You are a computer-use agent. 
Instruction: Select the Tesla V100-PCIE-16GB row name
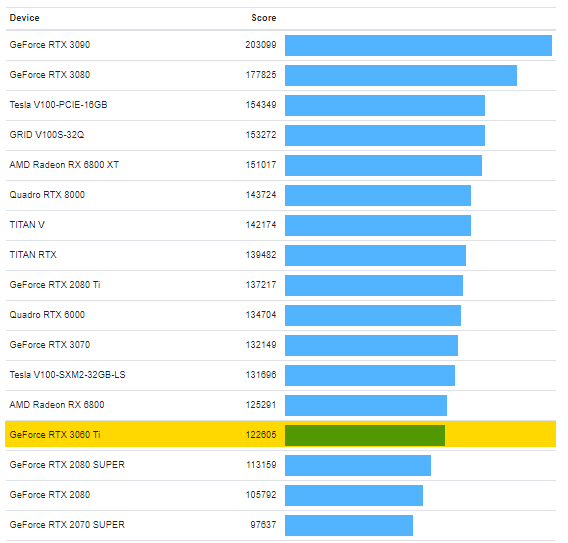point(58,105)
